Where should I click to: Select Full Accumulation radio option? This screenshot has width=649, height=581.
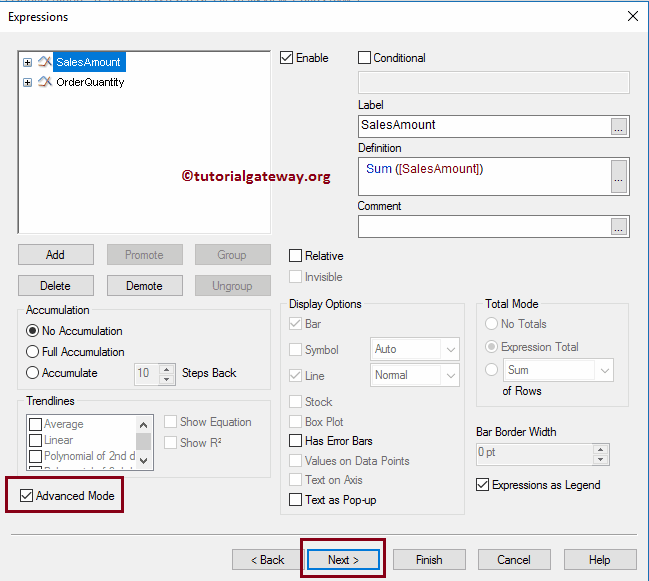click(32, 352)
